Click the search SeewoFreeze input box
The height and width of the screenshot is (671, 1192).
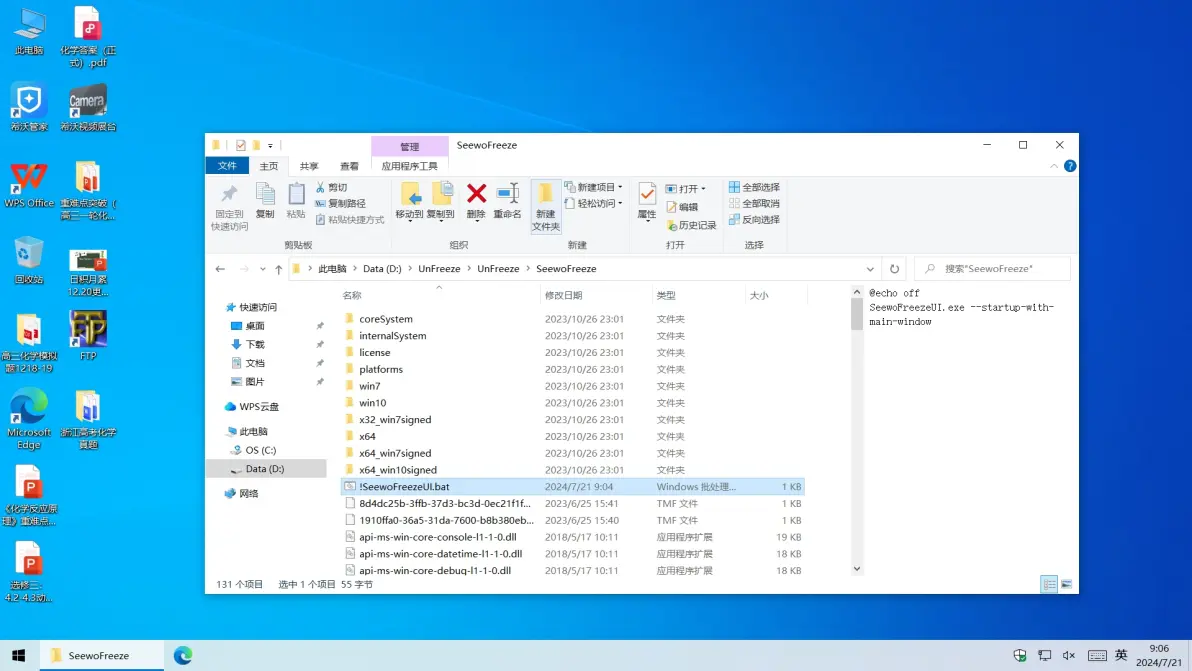pyautogui.click(x=1000, y=269)
